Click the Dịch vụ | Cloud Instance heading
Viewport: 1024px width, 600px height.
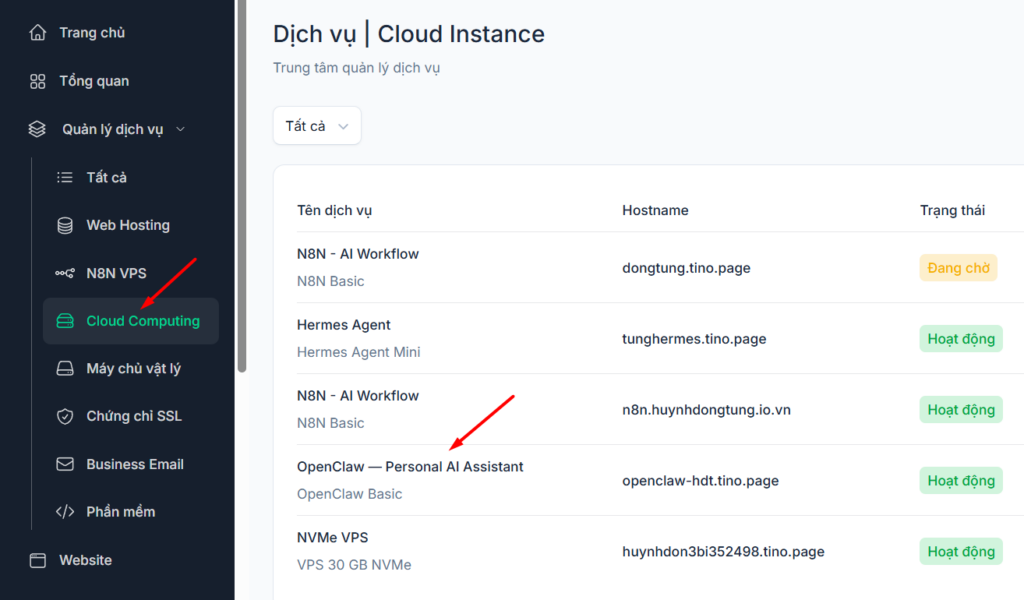coord(409,34)
